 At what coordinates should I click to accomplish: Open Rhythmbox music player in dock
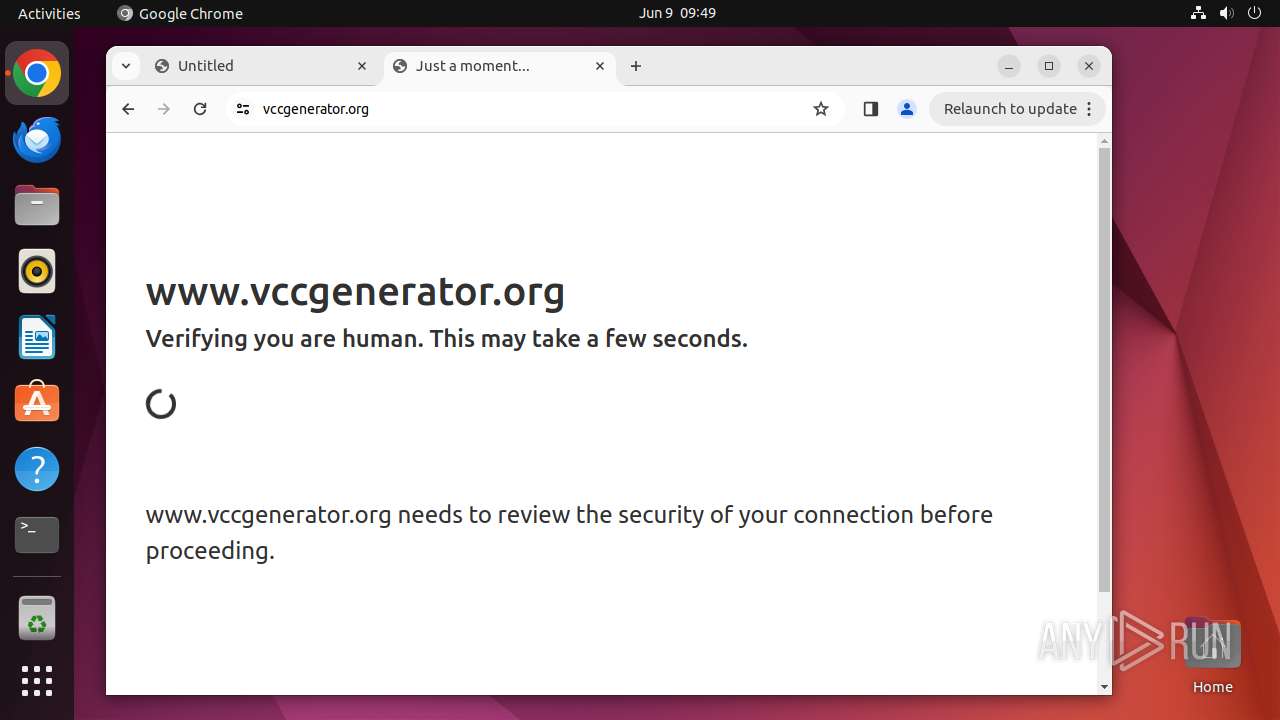37,272
